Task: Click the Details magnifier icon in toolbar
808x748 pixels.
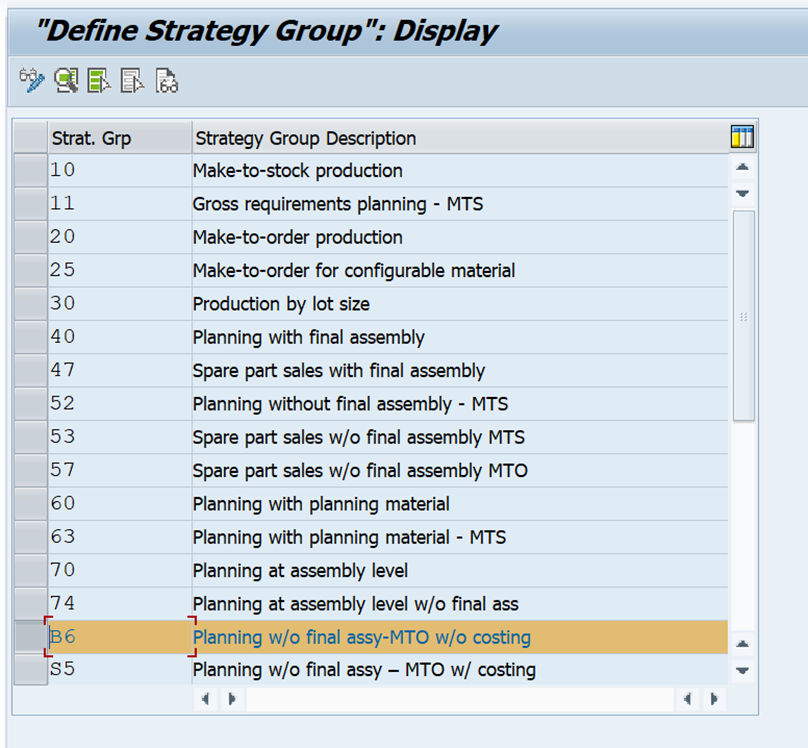Action: click(66, 80)
